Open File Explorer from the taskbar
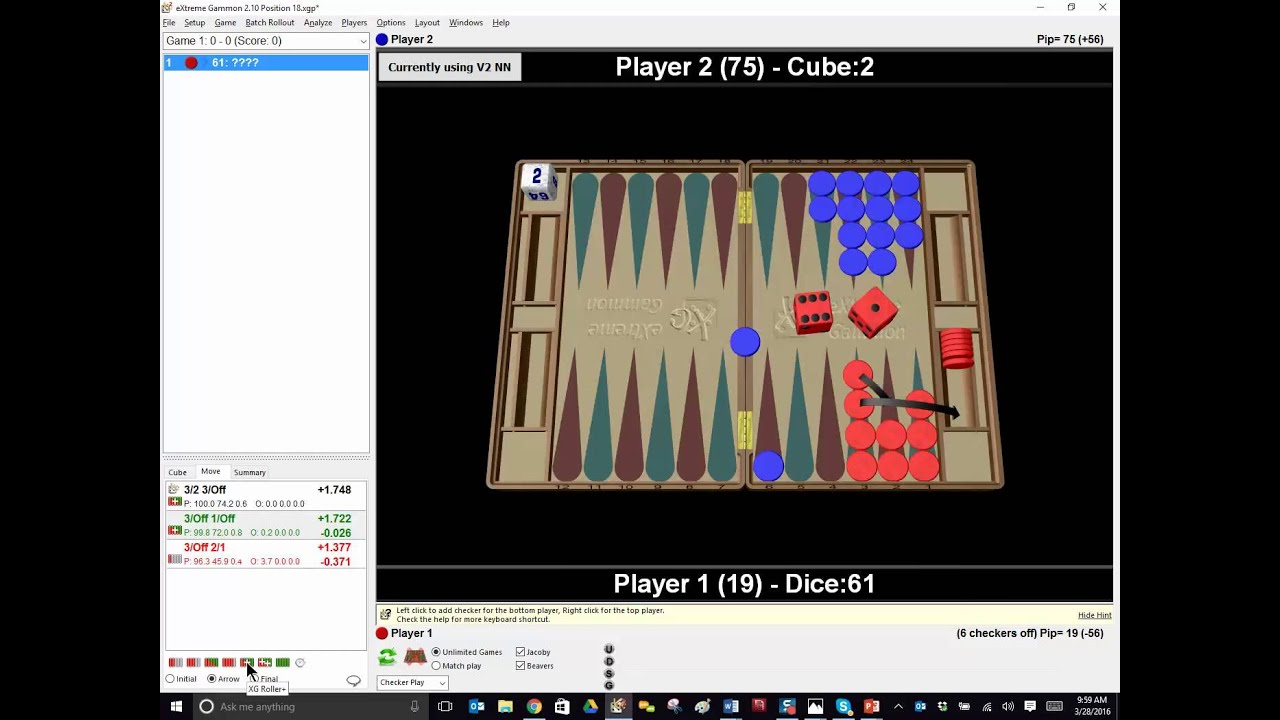The width and height of the screenshot is (1280, 720). [505, 706]
